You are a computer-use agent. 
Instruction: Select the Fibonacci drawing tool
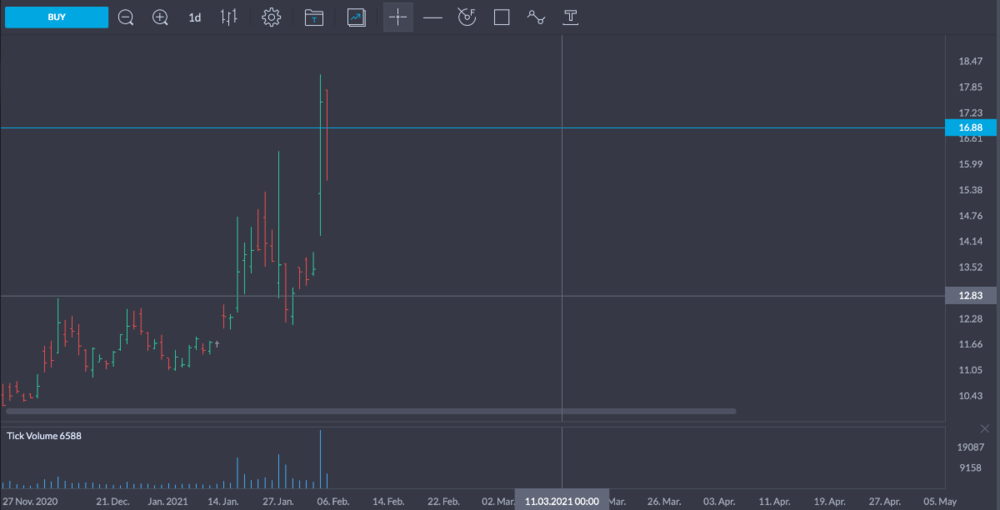[x=467, y=18]
